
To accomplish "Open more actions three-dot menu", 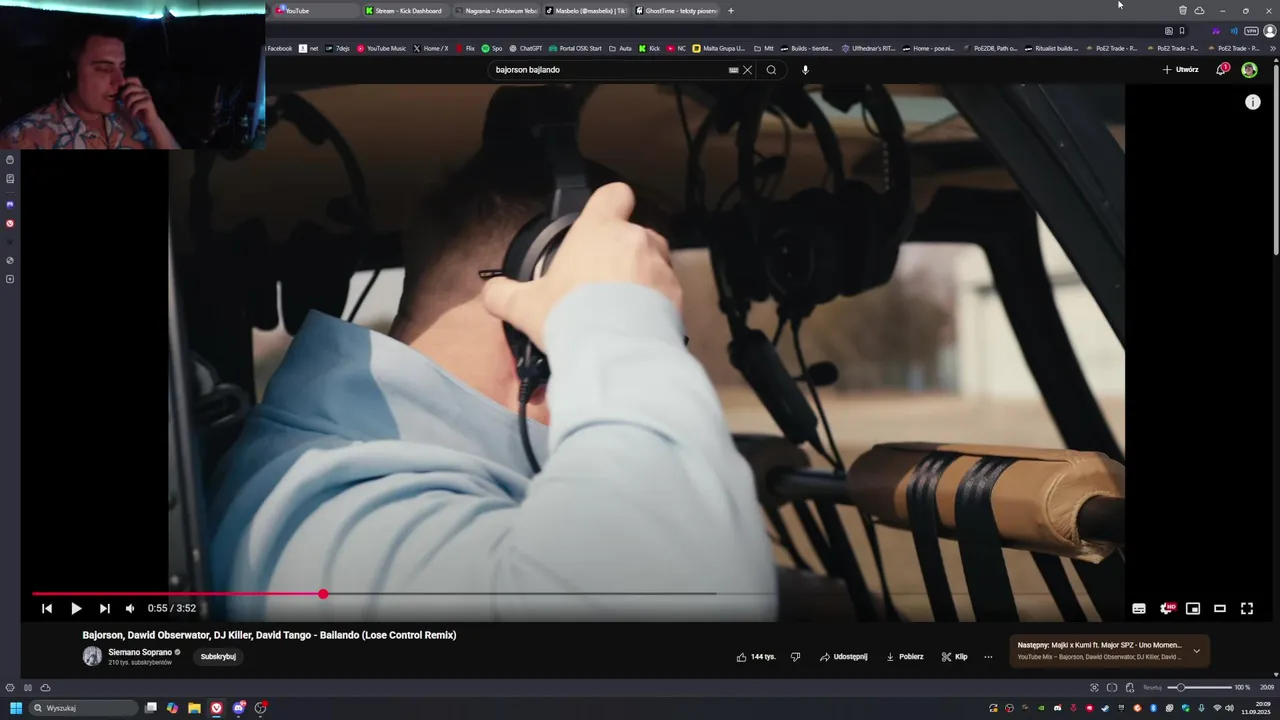I will pyautogui.click(x=988, y=657).
